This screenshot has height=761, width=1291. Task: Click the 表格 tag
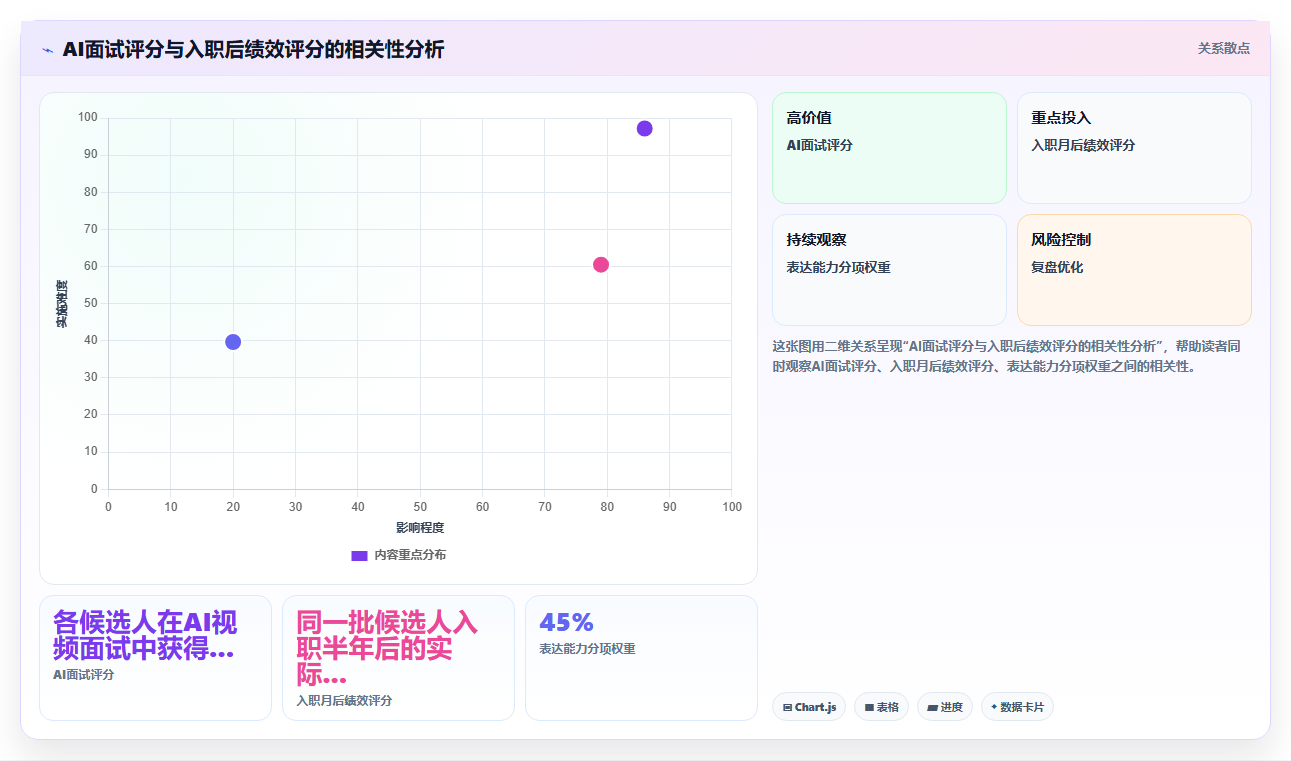pyautogui.click(x=882, y=707)
